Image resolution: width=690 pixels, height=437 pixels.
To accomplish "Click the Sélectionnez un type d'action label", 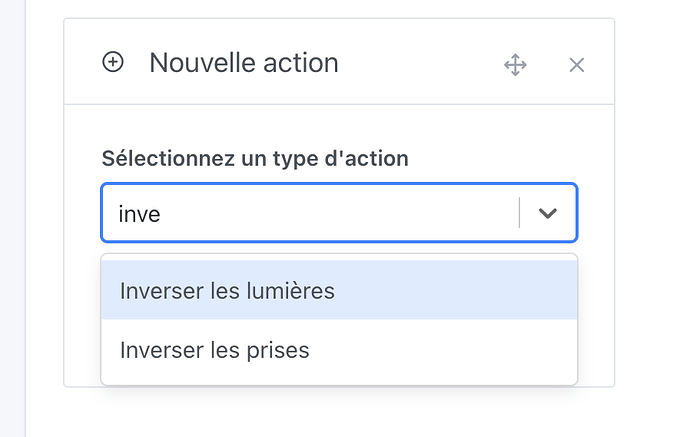I will (x=255, y=158).
